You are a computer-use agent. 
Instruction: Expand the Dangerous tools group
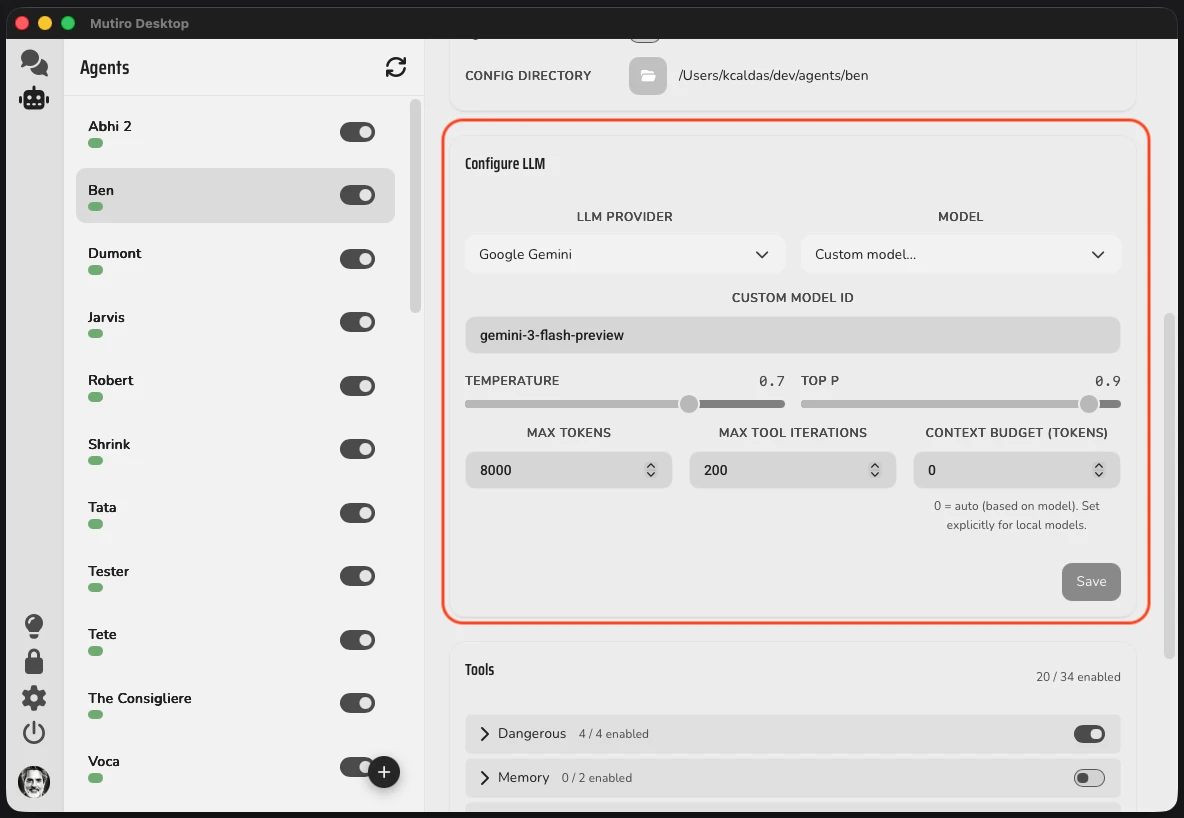(x=484, y=733)
